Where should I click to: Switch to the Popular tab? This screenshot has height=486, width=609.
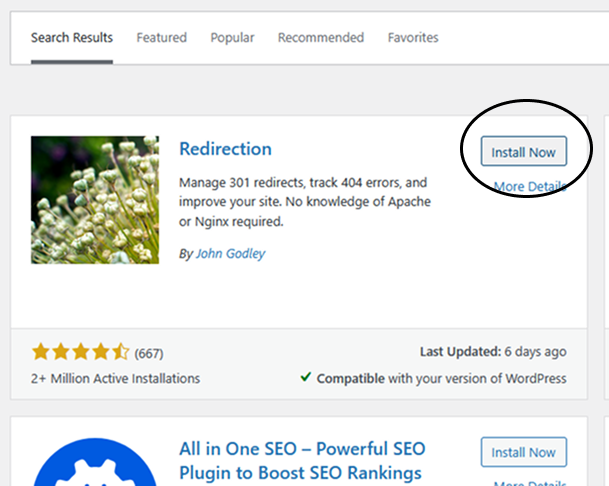click(232, 38)
